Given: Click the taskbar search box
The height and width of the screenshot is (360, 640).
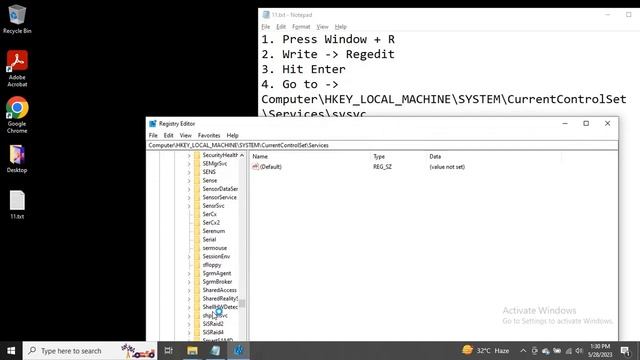Looking at the screenshot, I should pyautogui.click(x=90, y=351).
